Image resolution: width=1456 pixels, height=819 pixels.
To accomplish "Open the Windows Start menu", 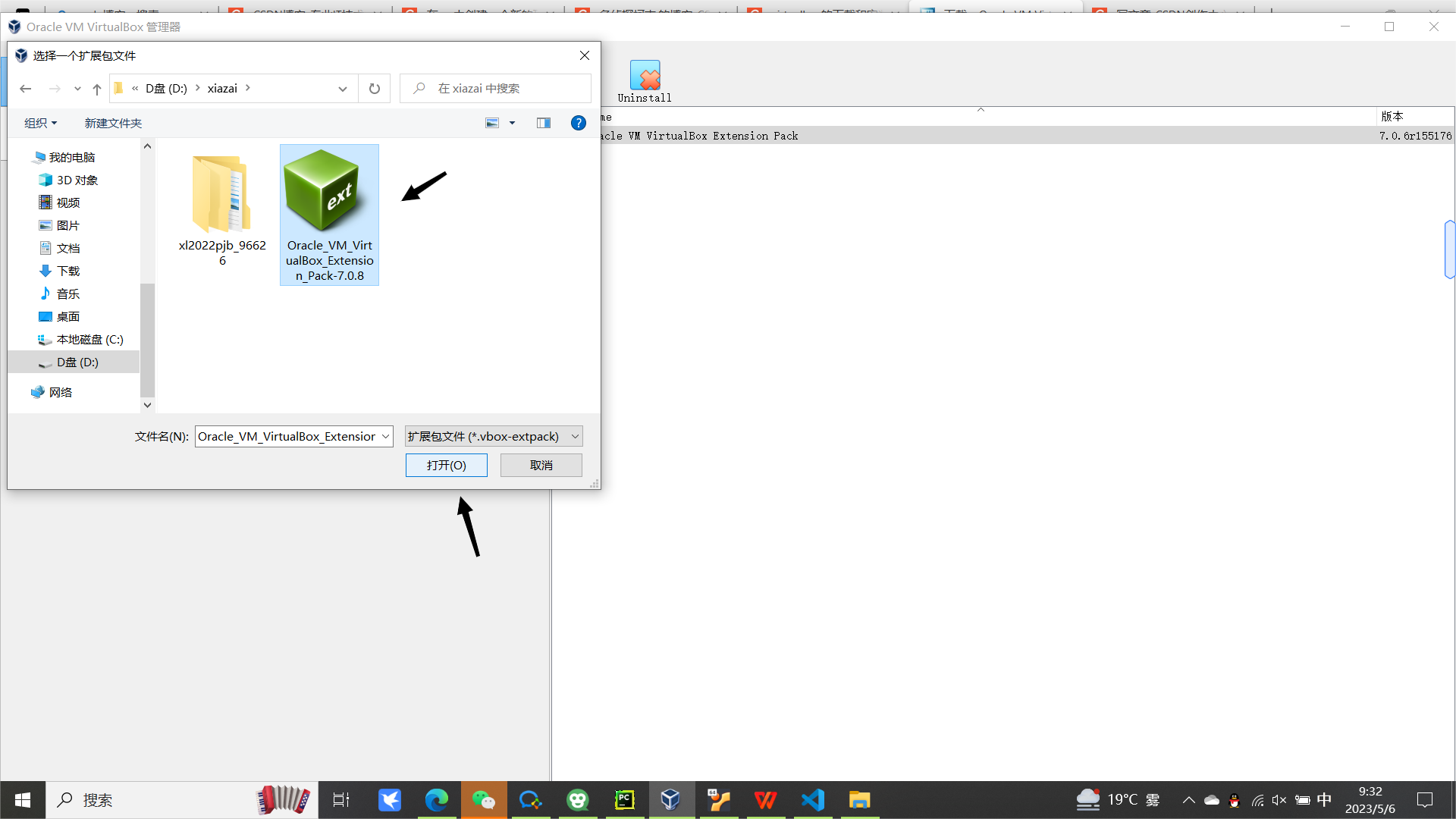I will (x=23, y=800).
